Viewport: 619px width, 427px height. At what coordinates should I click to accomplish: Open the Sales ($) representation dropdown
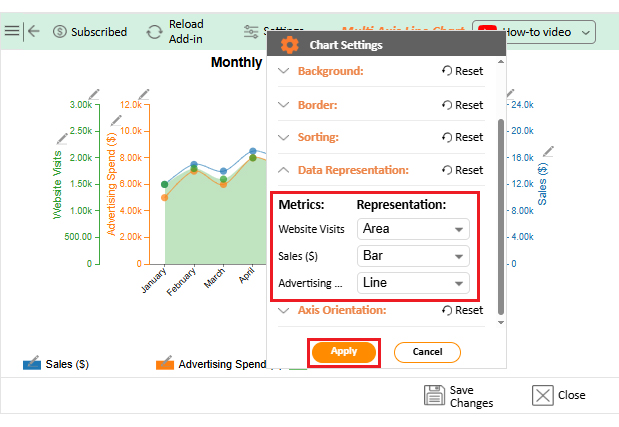[x=413, y=256]
